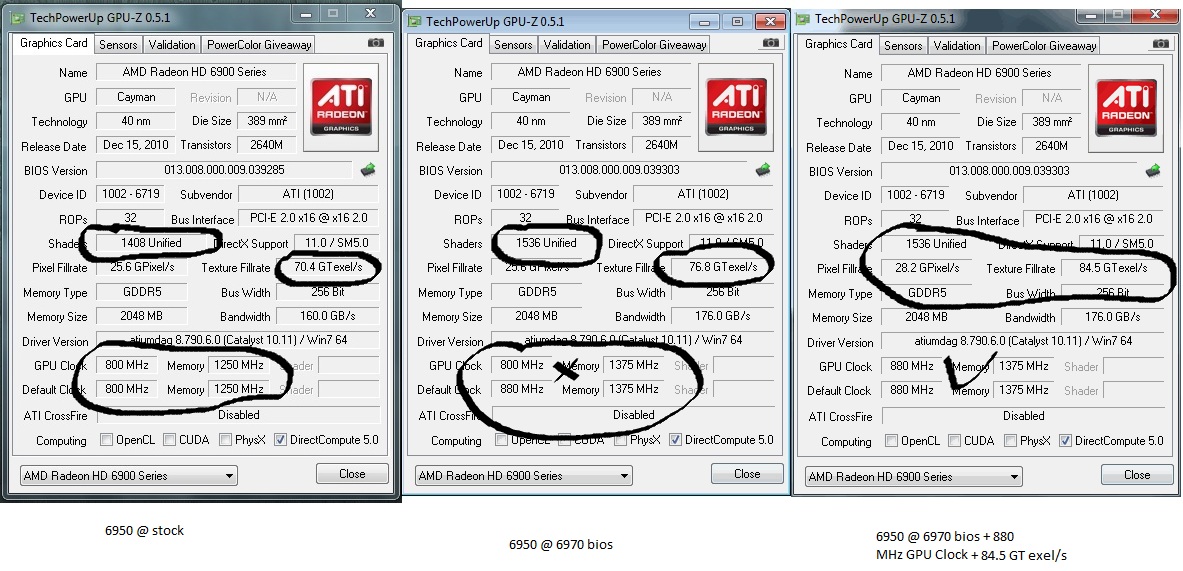Click the ATI Radeon logo in middle window

736,108
